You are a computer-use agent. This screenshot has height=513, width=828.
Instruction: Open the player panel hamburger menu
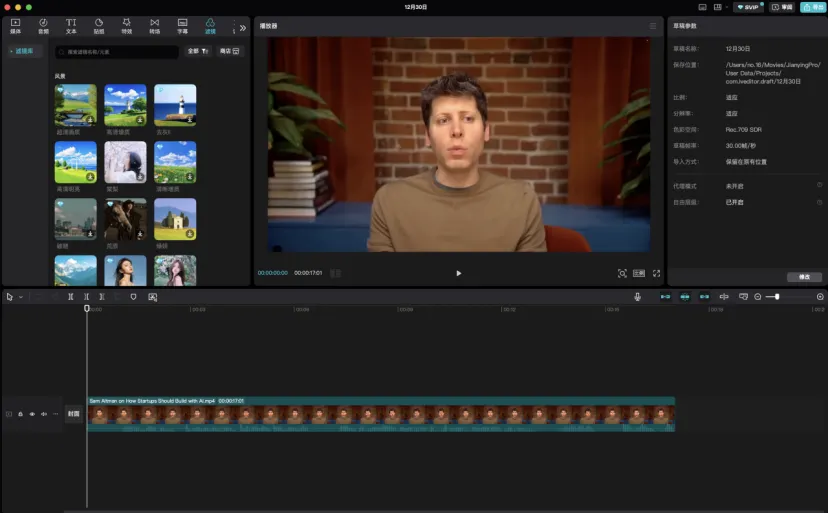[653, 26]
